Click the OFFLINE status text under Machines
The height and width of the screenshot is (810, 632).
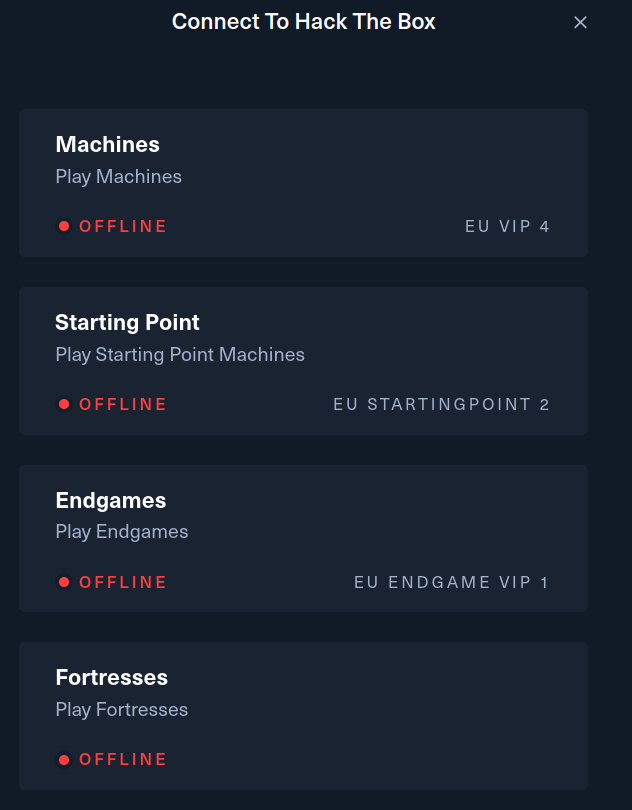(x=123, y=226)
